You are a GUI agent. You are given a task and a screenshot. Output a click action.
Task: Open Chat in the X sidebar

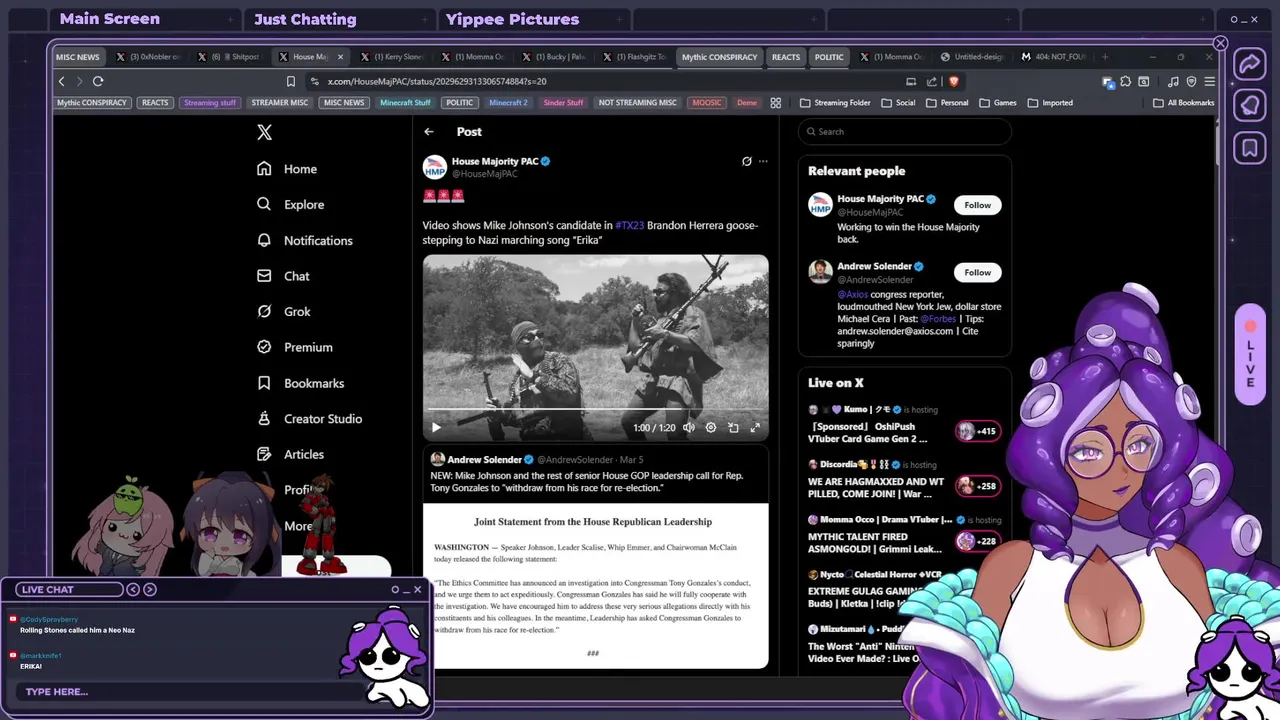pos(283,276)
